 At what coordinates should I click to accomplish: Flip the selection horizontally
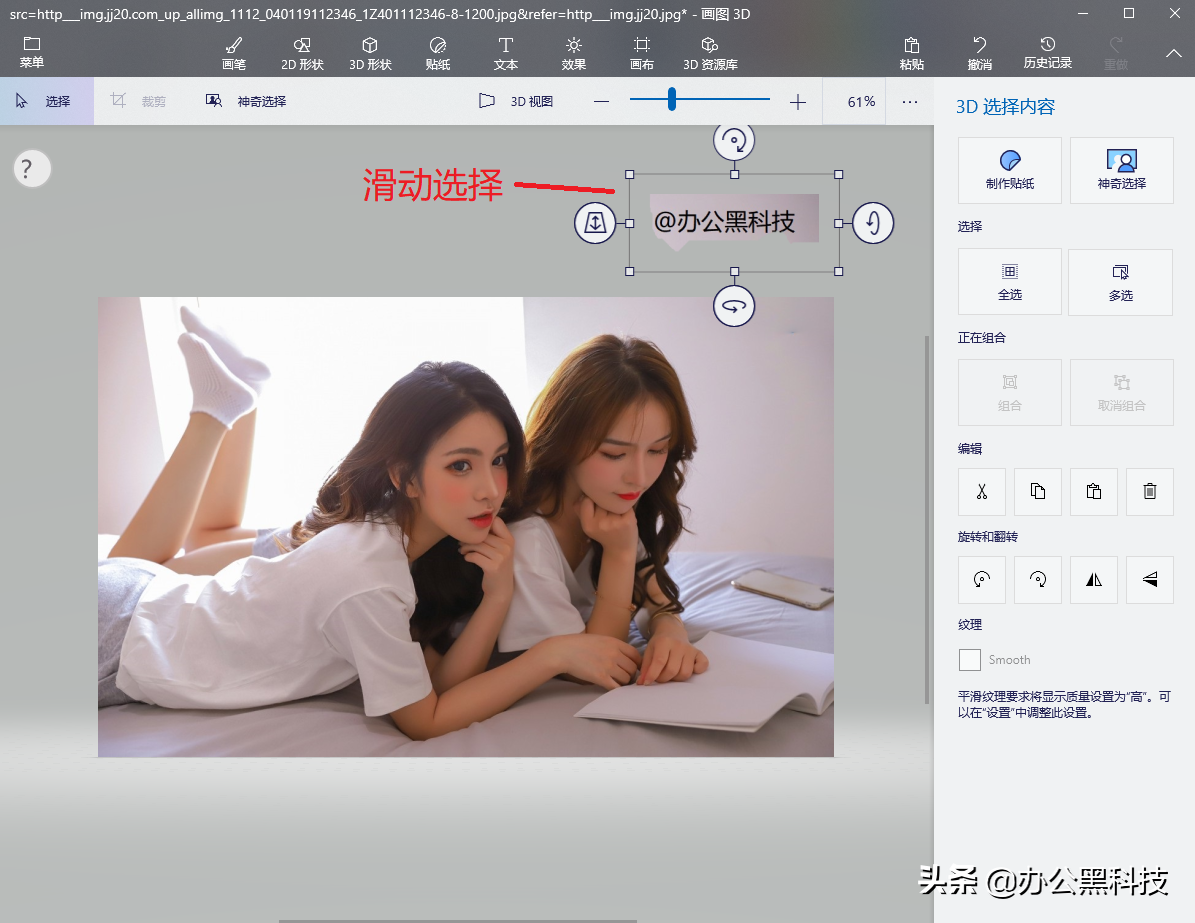coord(1093,579)
